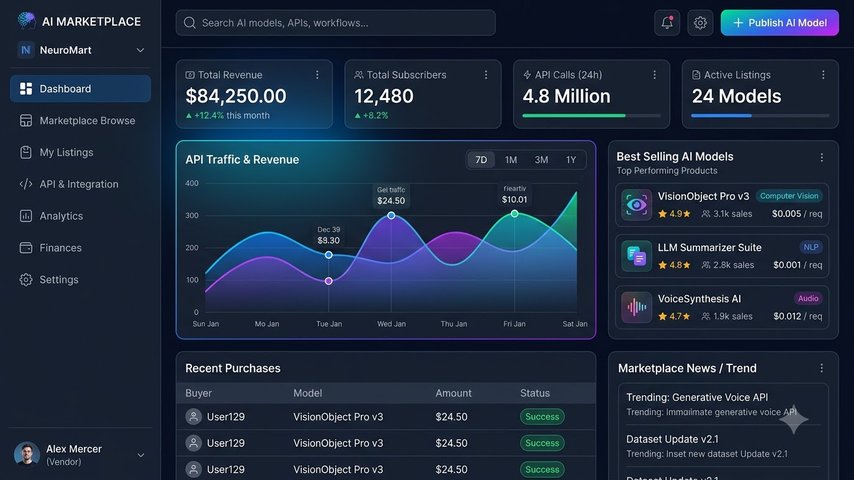
Task: Go to Dashboard in sidebar
Action: [x=80, y=88]
